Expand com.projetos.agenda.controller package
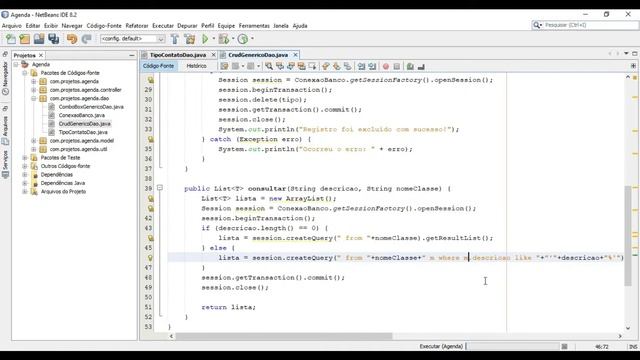The width and height of the screenshot is (640, 360). [x=34, y=90]
